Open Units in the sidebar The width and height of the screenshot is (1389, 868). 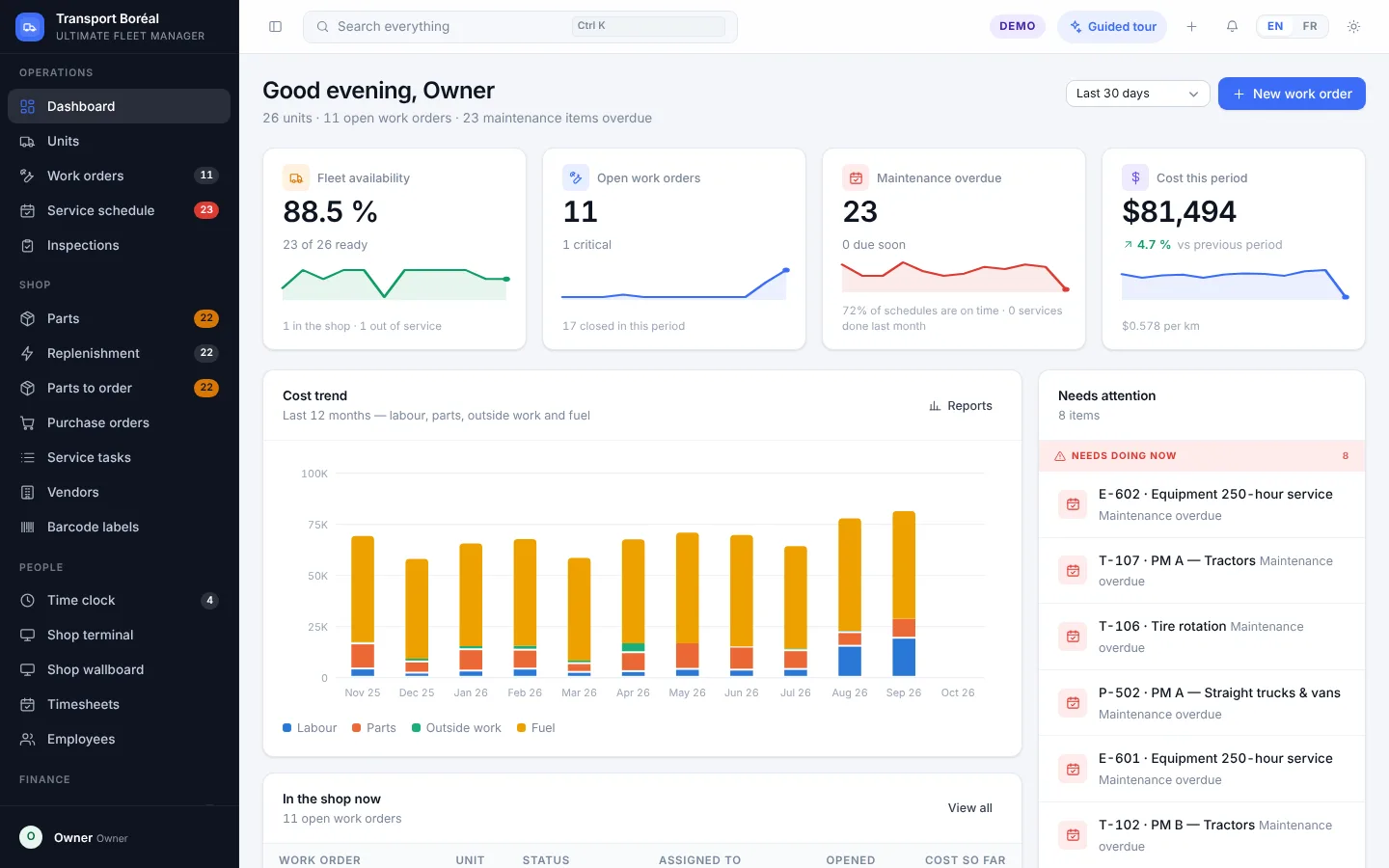pos(119,141)
